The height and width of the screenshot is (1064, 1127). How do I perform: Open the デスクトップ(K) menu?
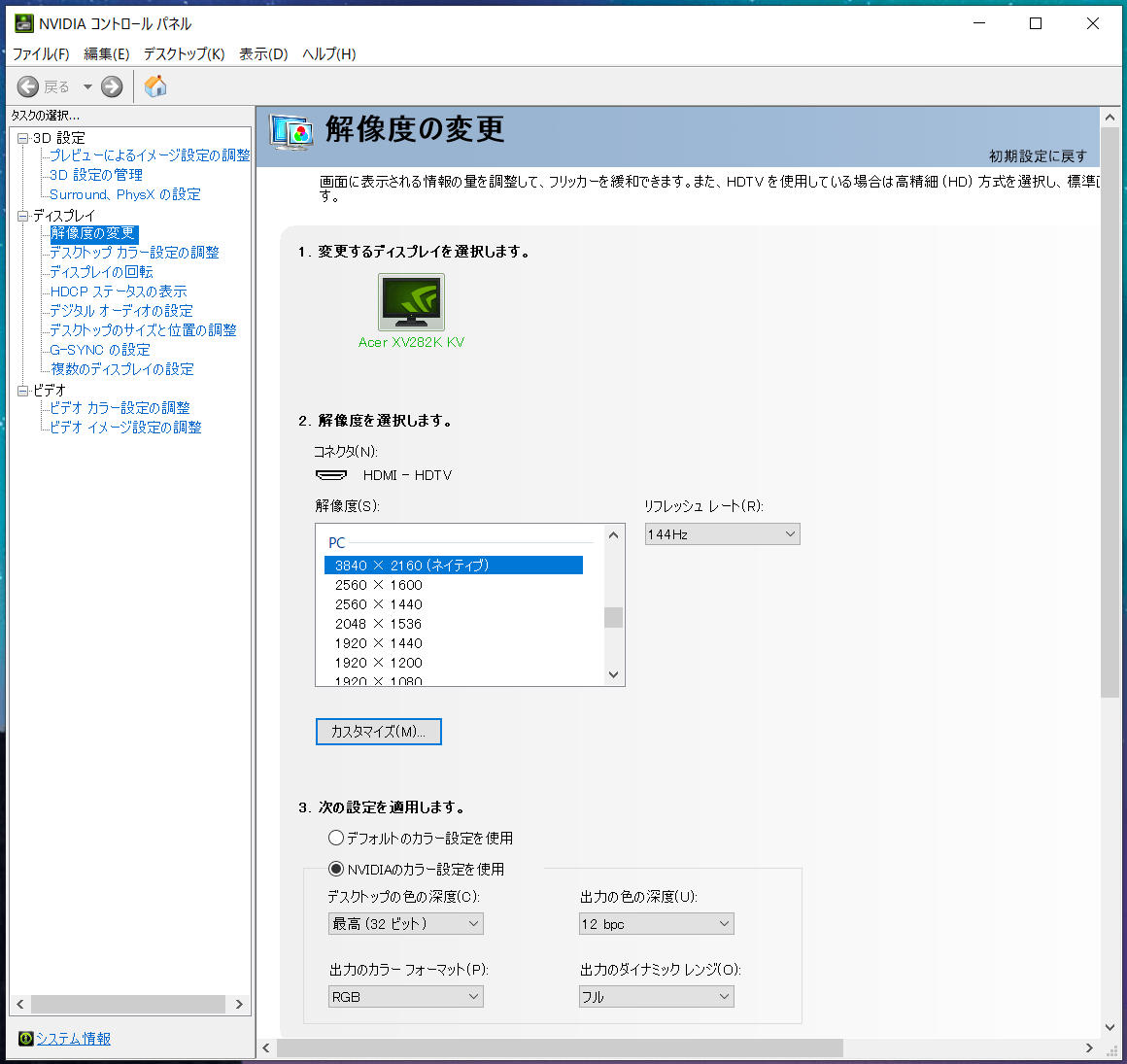tap(184, 53)
